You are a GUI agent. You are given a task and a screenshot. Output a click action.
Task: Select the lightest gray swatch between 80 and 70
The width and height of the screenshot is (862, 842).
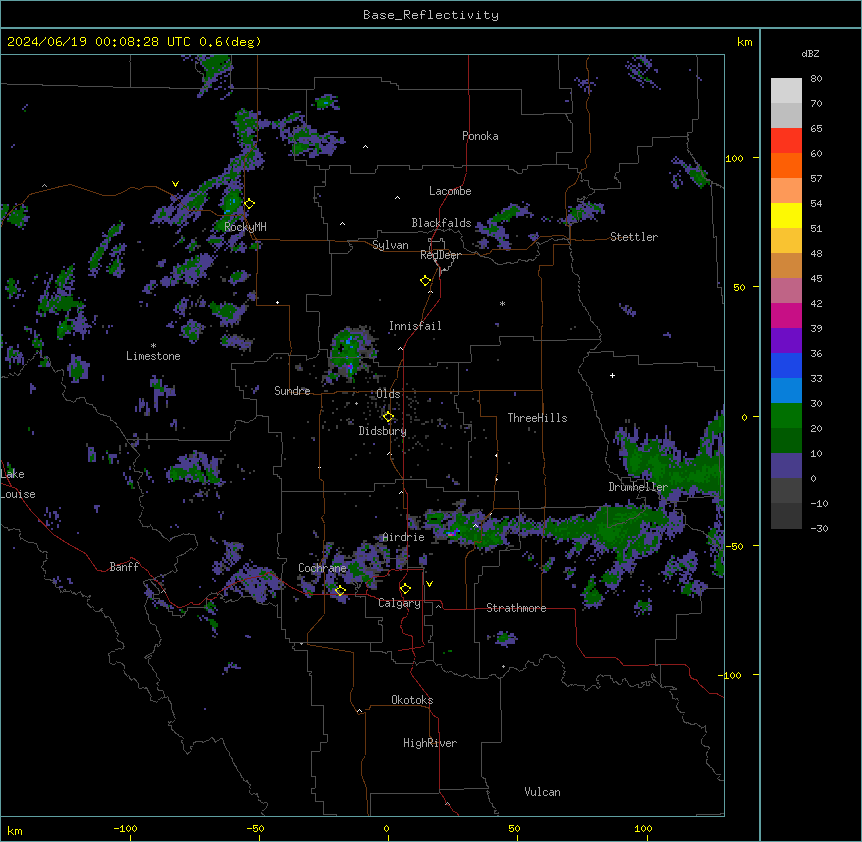[786, 91]
